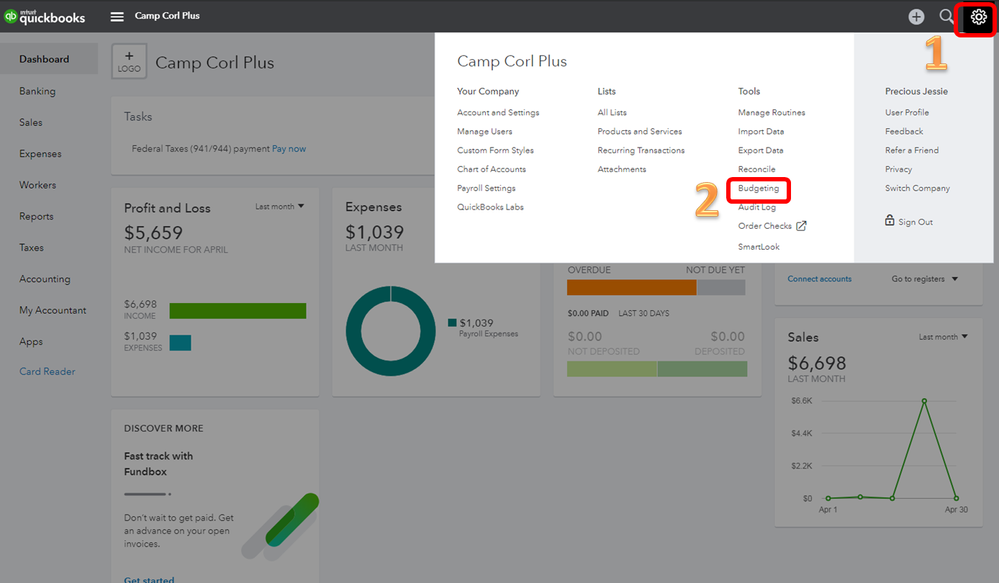Open the Sales Last month dropdown
999x583 pixels.
(943, 337)
